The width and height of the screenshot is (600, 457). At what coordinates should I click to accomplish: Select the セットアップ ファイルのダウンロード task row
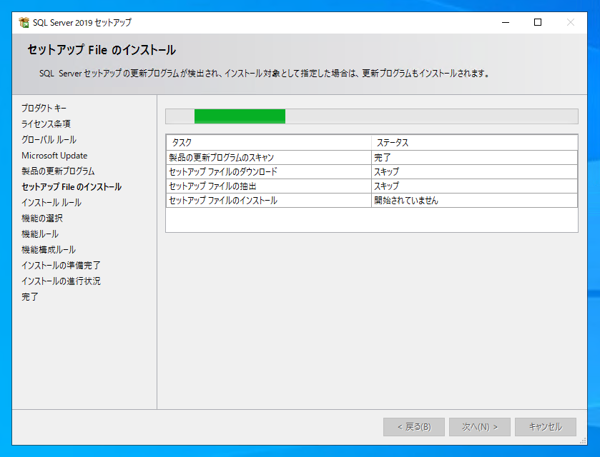point(372,172)
